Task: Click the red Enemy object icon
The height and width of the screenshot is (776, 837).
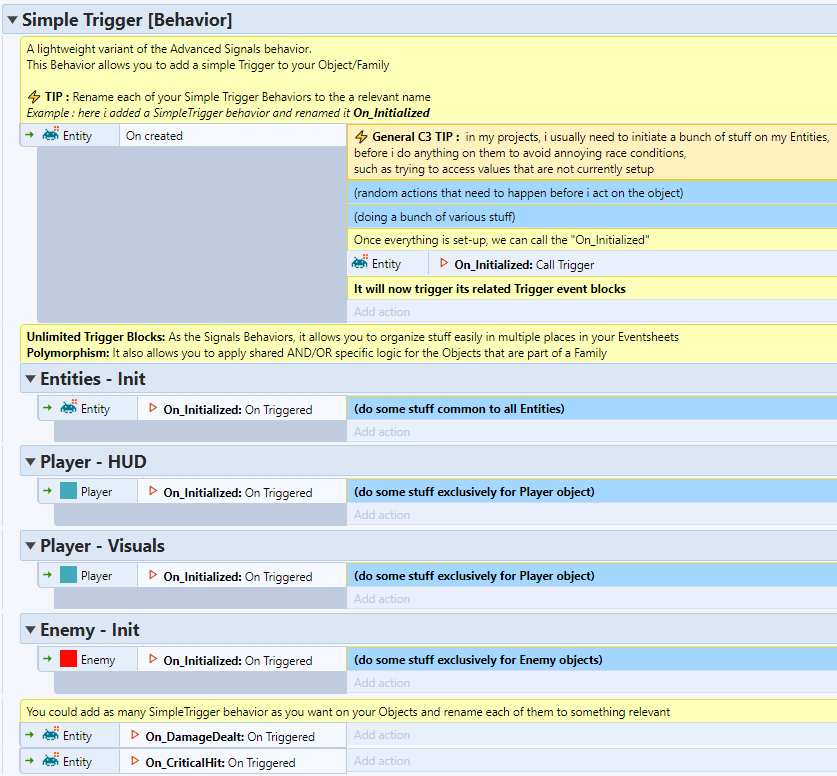Action: 68,659
